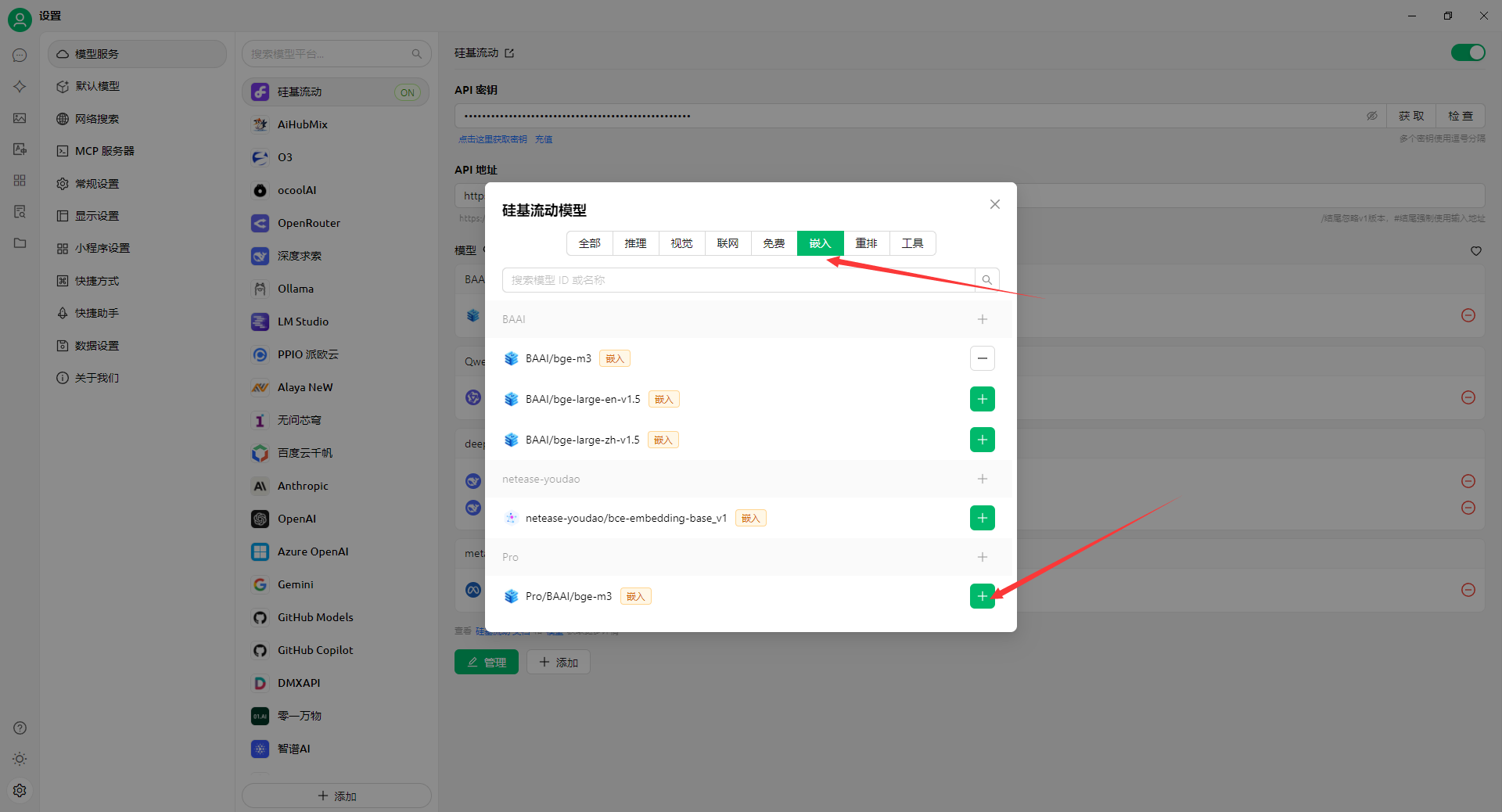Select OpenRouter in the provider list

point(308,223)
